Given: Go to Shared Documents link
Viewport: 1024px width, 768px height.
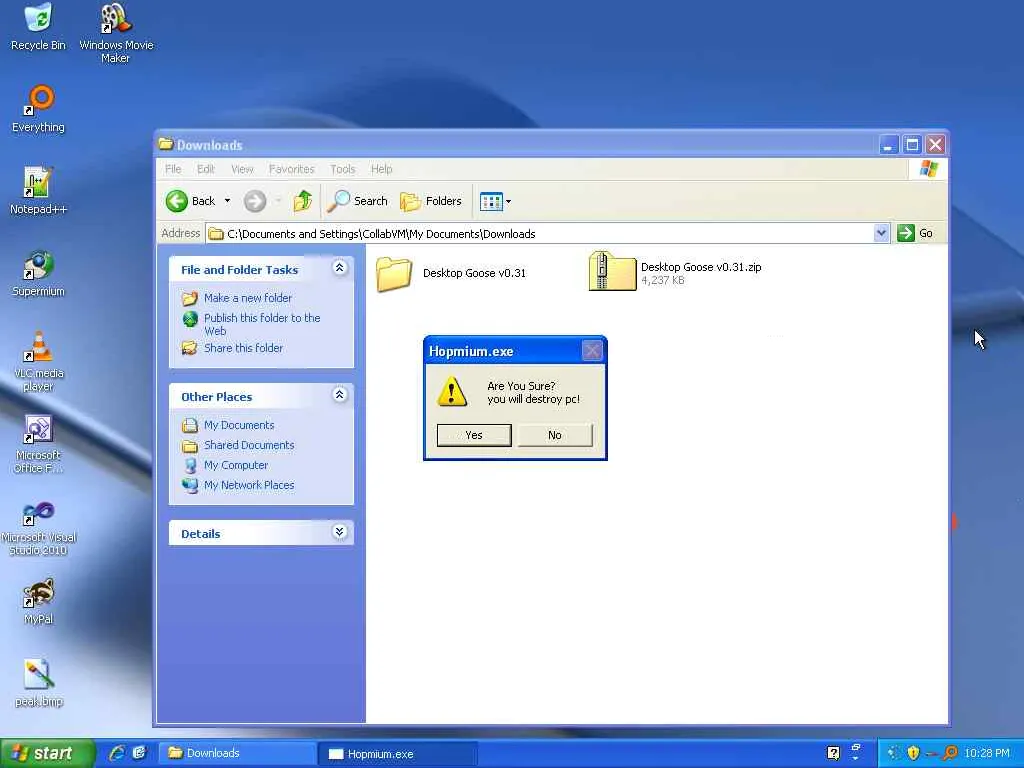Looking at the screenshot, I should pyautogui.click(x=249, y=445).
